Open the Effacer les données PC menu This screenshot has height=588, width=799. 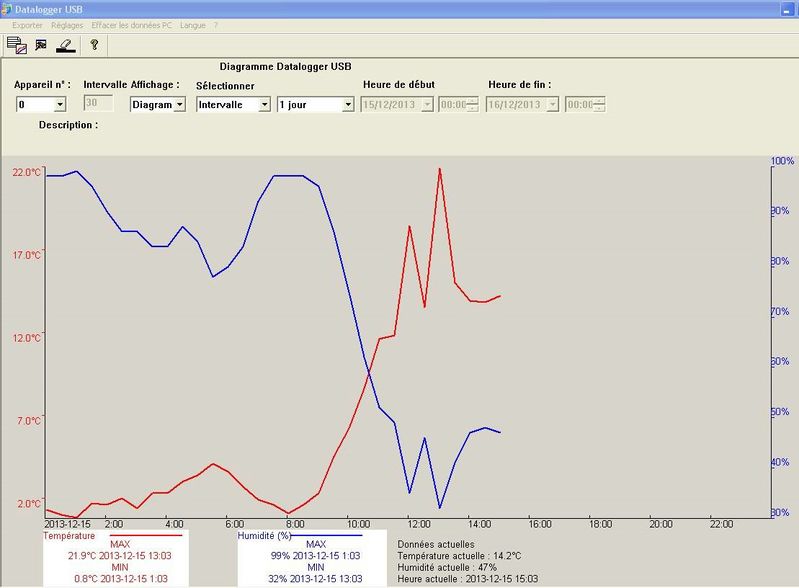point(131,25)
